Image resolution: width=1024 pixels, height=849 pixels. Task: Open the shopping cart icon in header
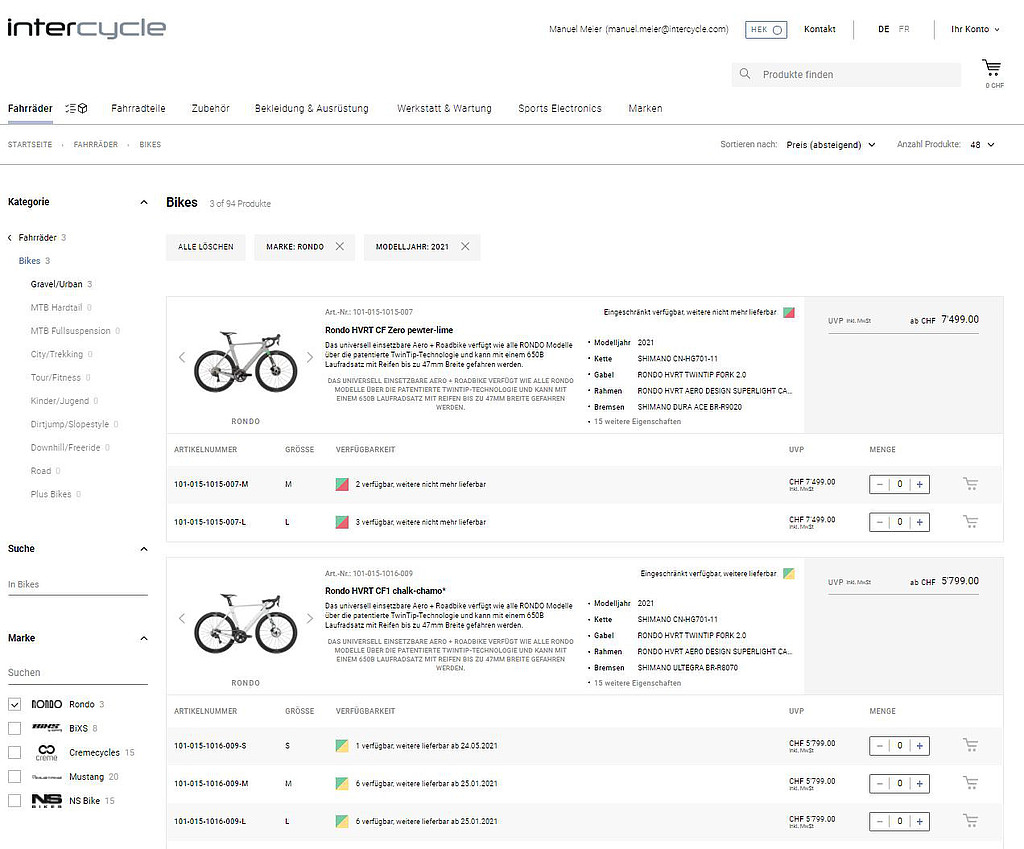click(992, 69)
